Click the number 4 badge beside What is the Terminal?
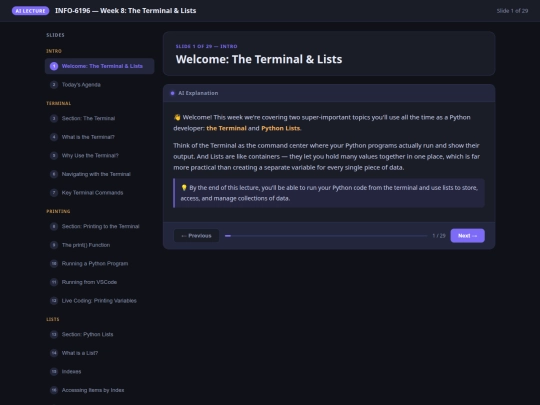 coord(54,137)
